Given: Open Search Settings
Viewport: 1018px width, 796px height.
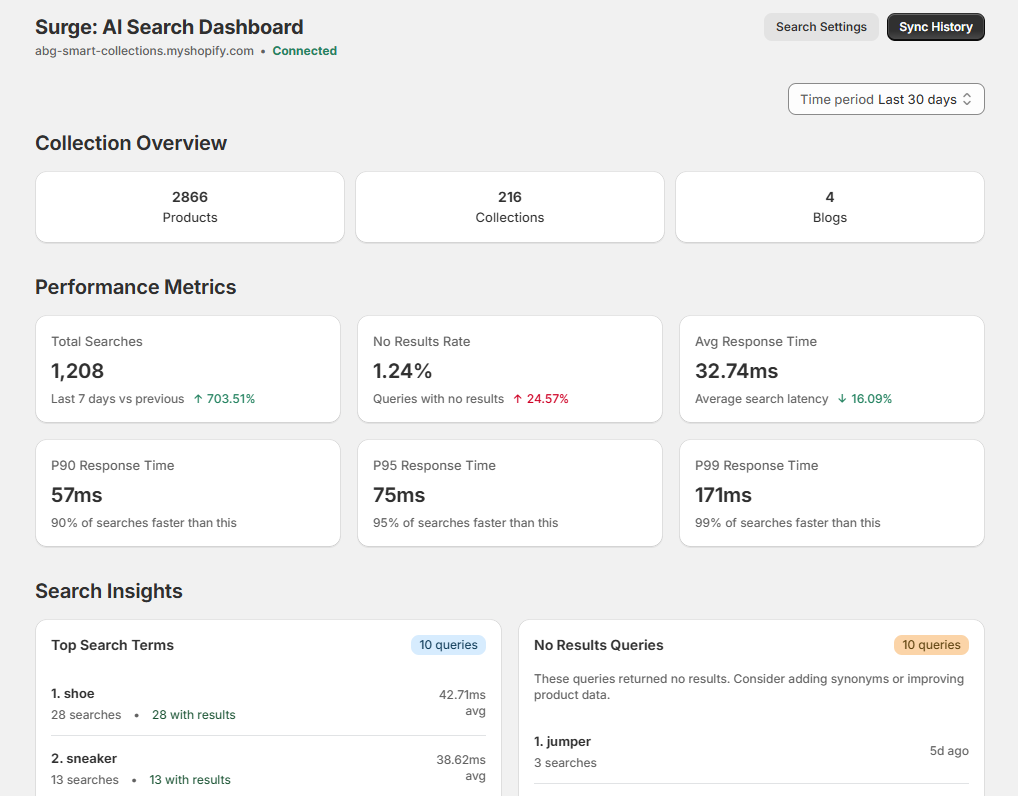Looking at the screenshot, I should (821, 27).
